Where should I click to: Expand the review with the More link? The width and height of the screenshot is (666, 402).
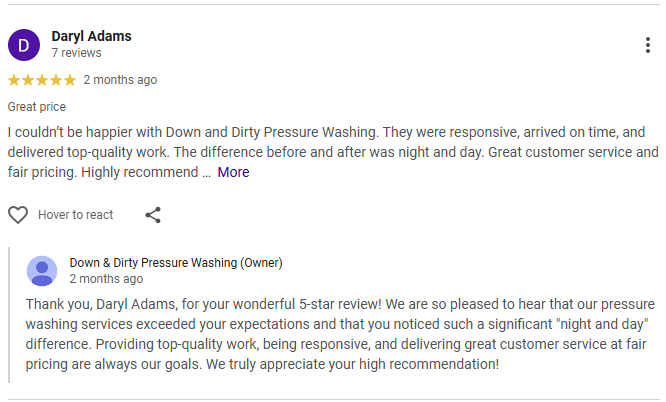pos(233,172)
